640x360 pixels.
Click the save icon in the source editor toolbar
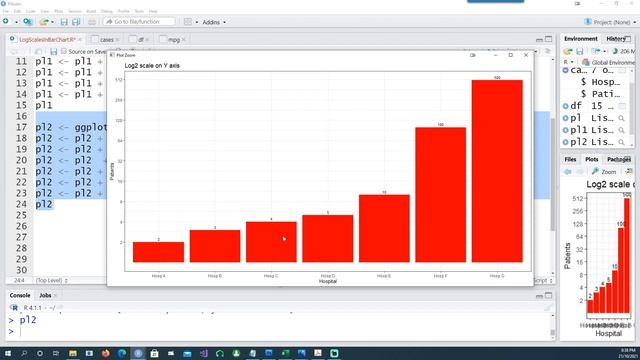pos(53,51)
